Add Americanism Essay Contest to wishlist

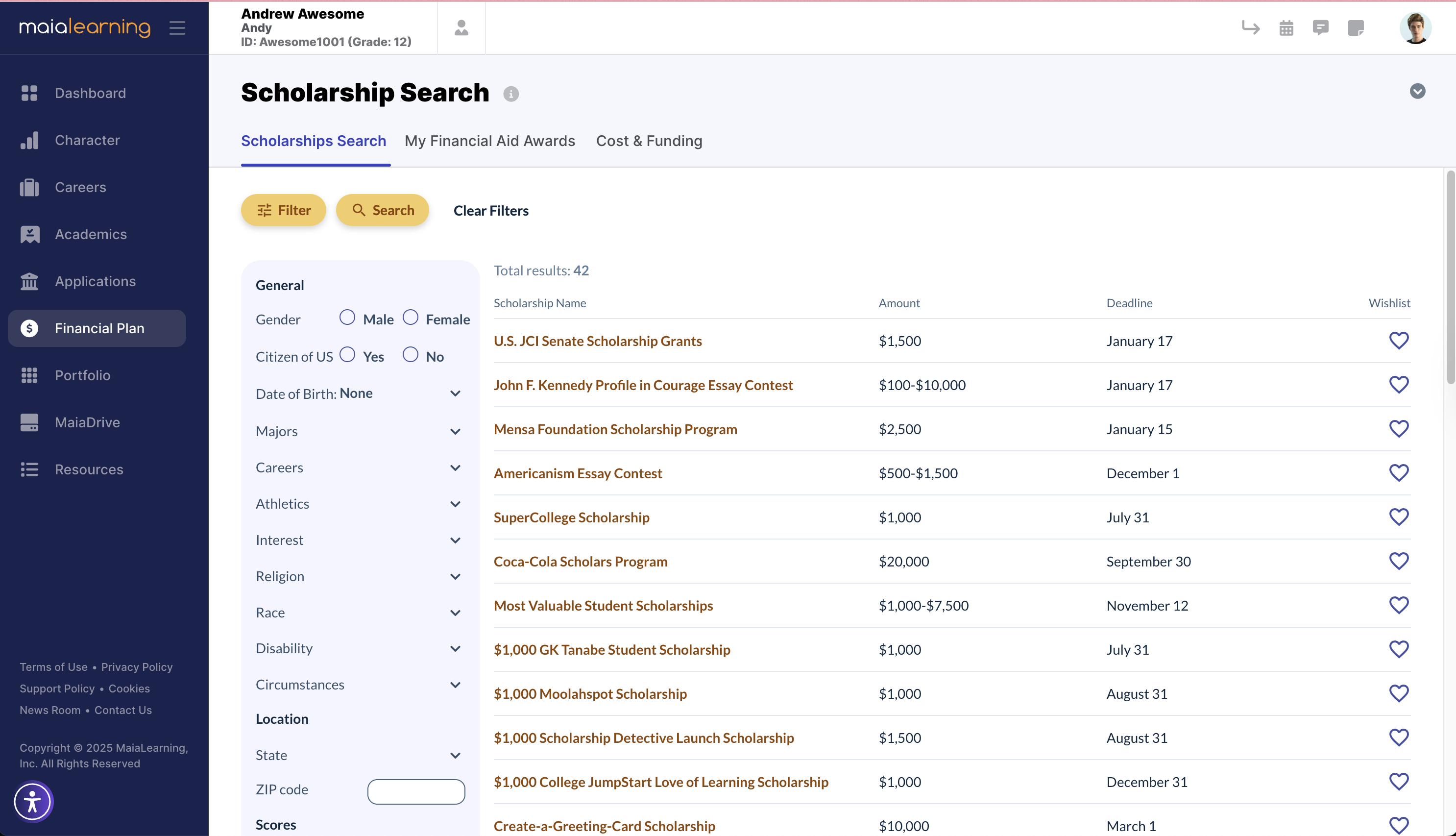[x=1399, y=473]
